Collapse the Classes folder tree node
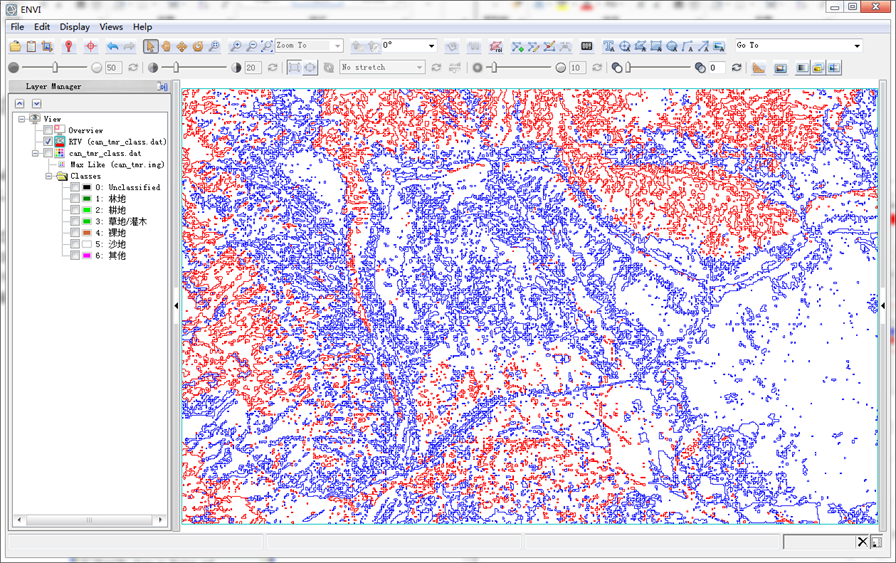 pos(49,176)
